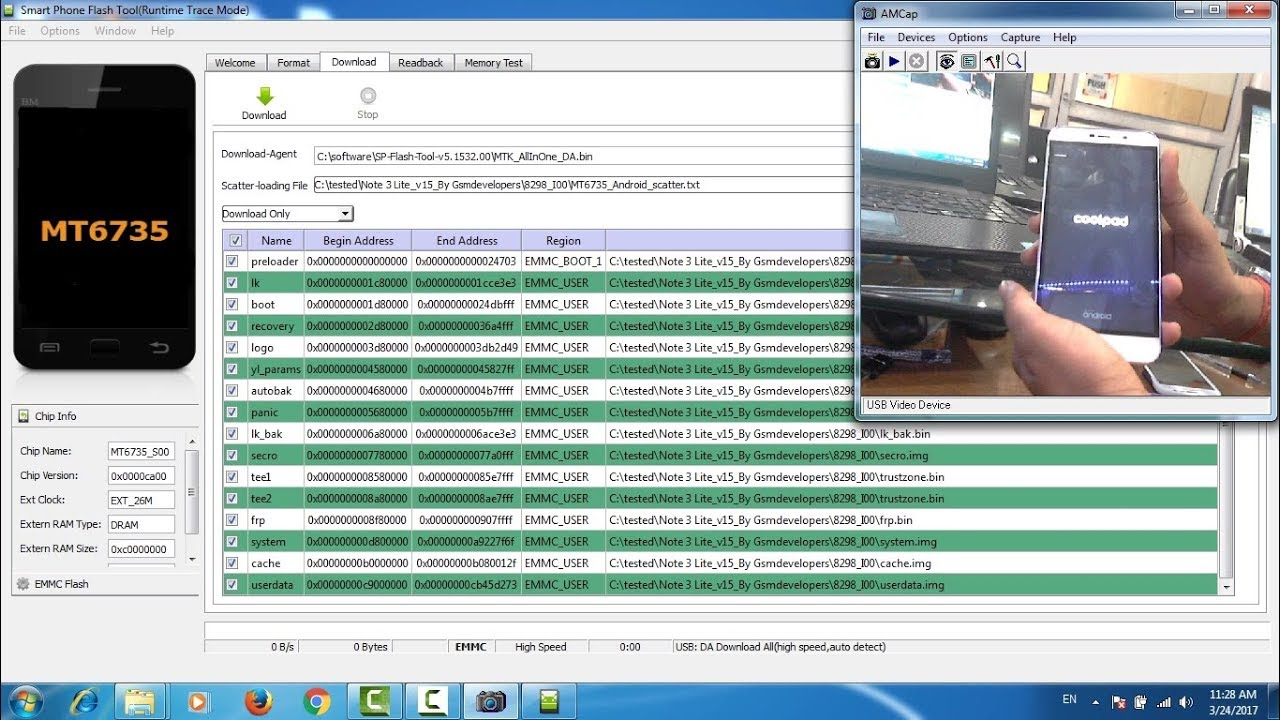
Task: Click the Chip Info panel icon
Action: click(x=25, y=416)
